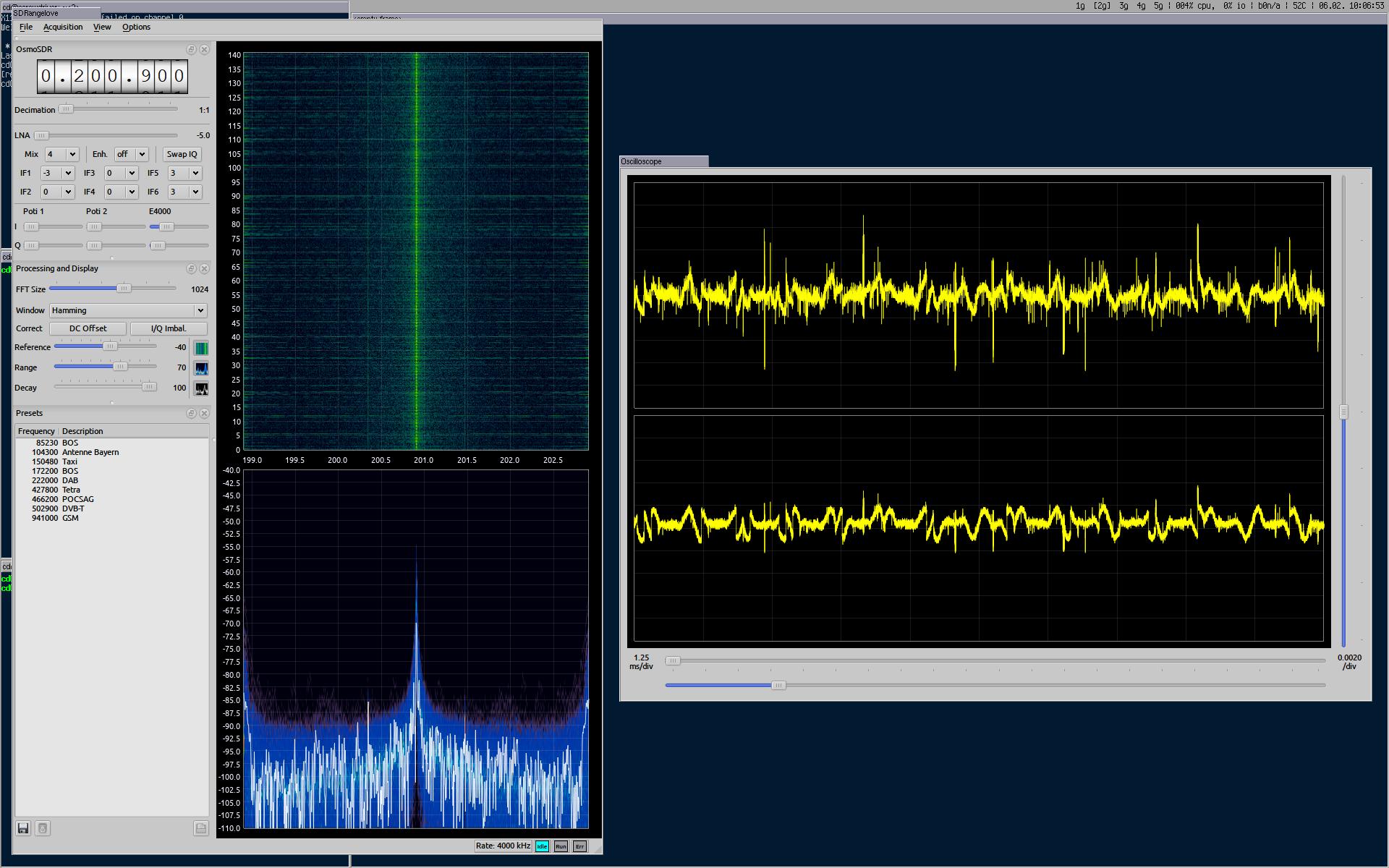Viewport: 1389px width, 868px height.
Task: Switch to the Oscilloscope window tab
Action: [x=664, y=161]
